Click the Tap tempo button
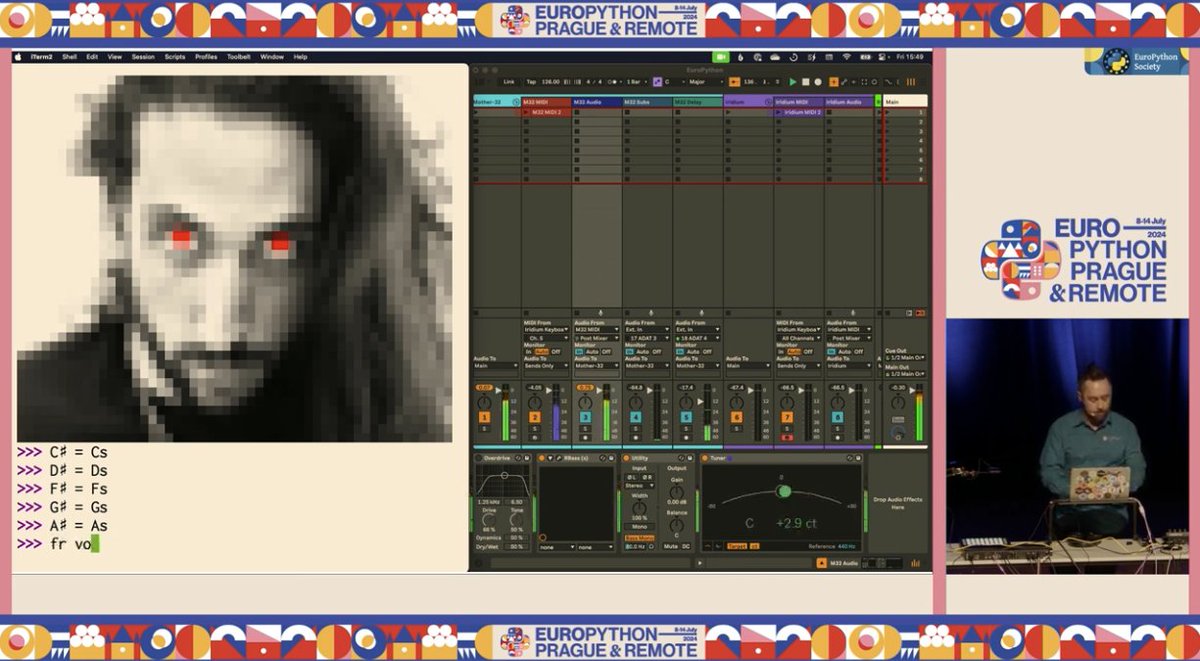Image resolution: width=1200 pixels, height=661 pixels. tap(531, 82)
